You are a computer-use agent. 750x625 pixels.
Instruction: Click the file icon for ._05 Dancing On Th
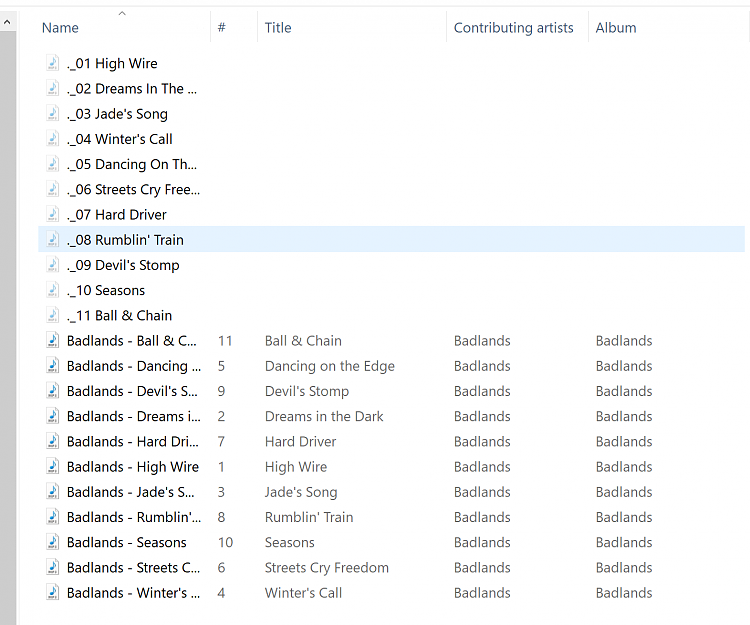click(53, 164)
